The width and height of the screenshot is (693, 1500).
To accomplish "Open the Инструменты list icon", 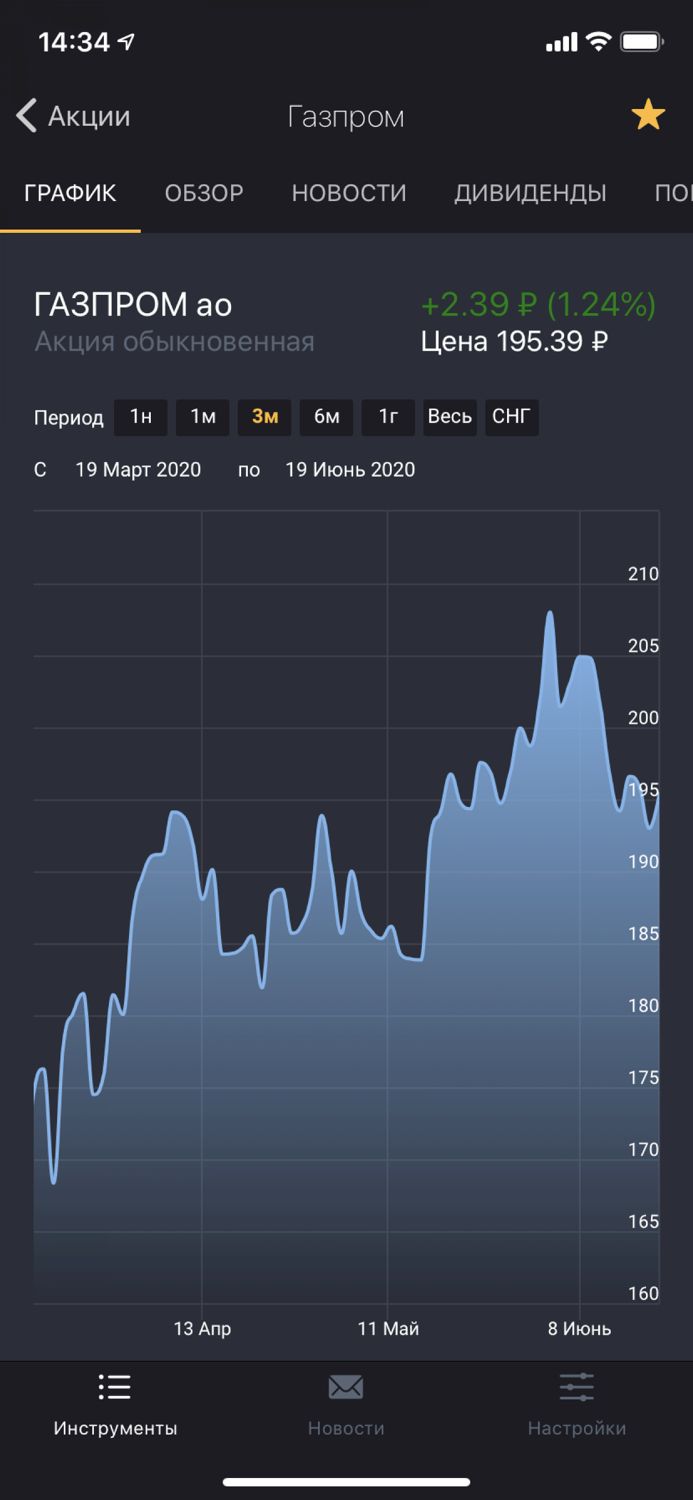I will click(x=115, y=1387).
